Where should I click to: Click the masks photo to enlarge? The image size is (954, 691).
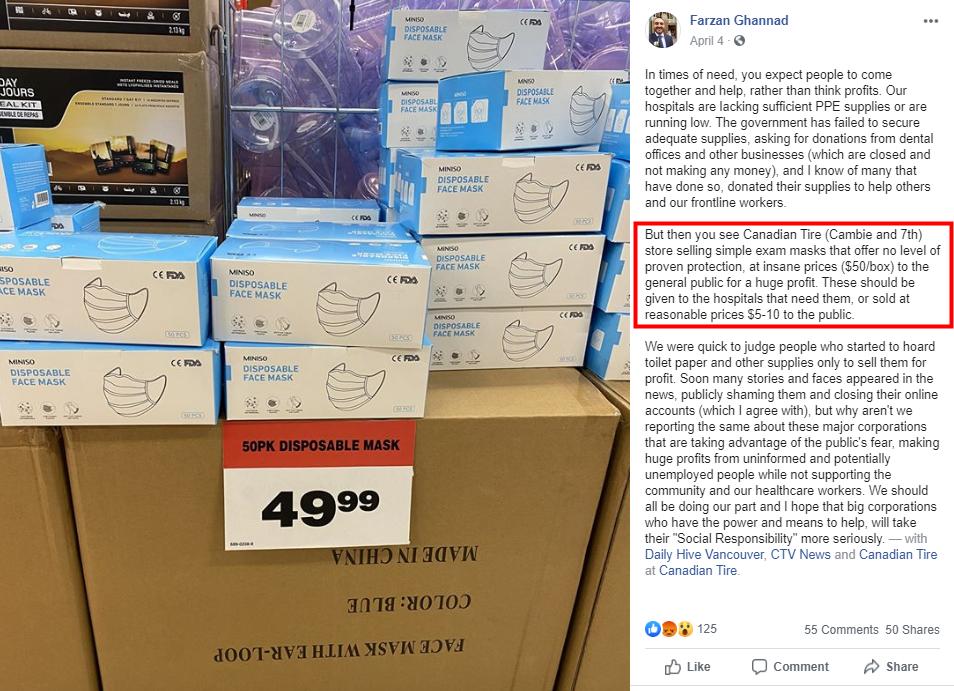tap(315, 346)
